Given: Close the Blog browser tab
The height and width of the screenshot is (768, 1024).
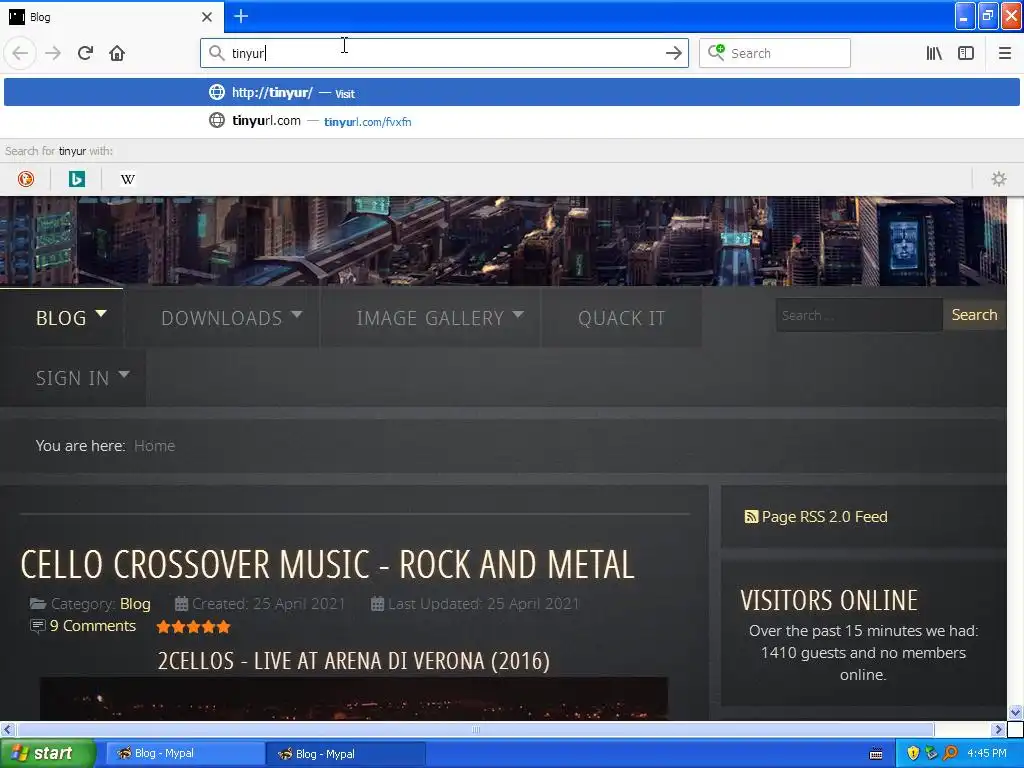Looking at the screenshot, I should 207,17.
